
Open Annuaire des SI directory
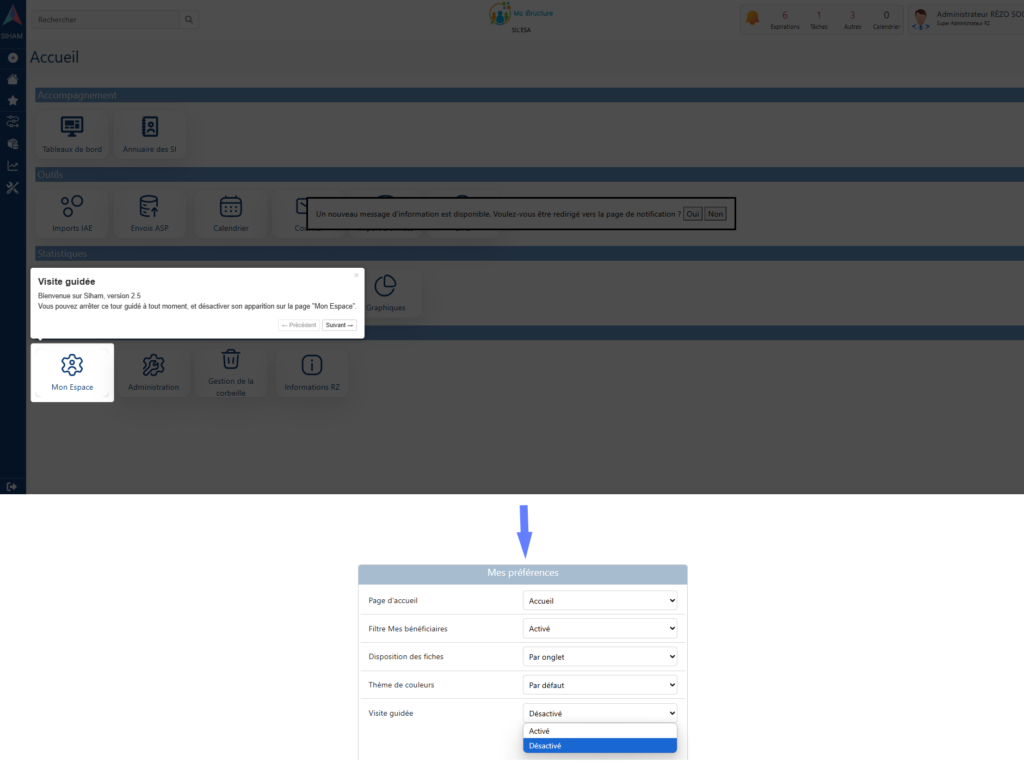[150, 134]
